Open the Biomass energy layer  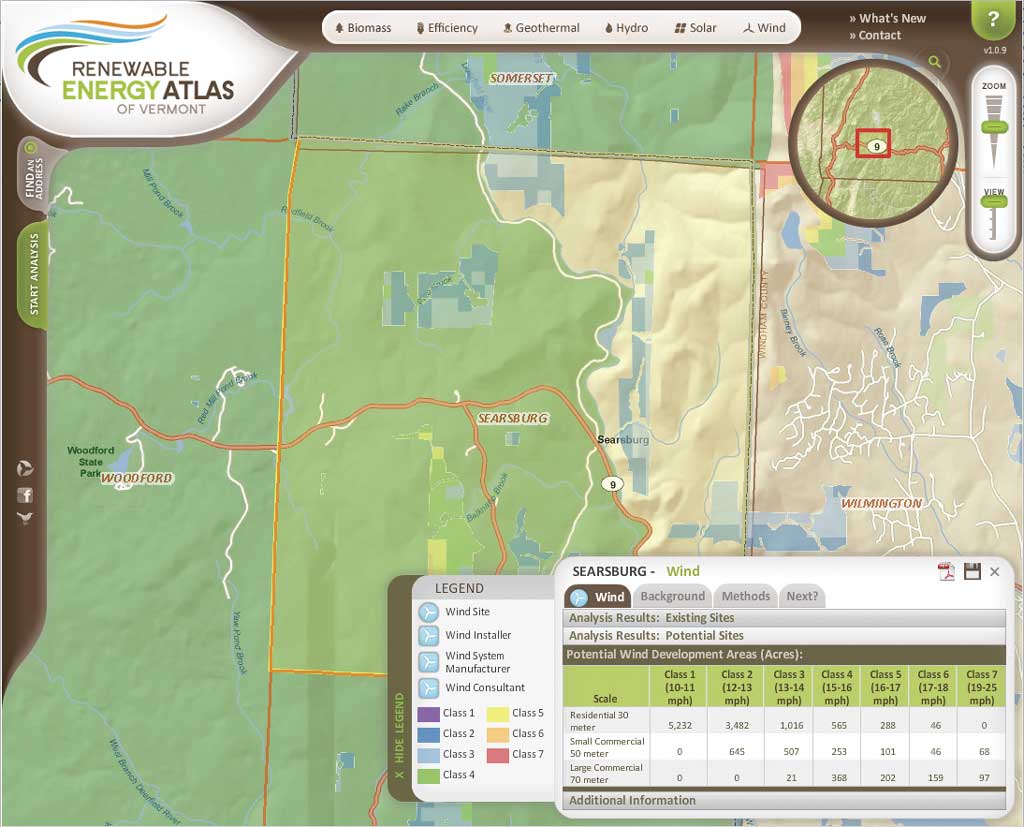pyautogui.click(x=362, y=28)
